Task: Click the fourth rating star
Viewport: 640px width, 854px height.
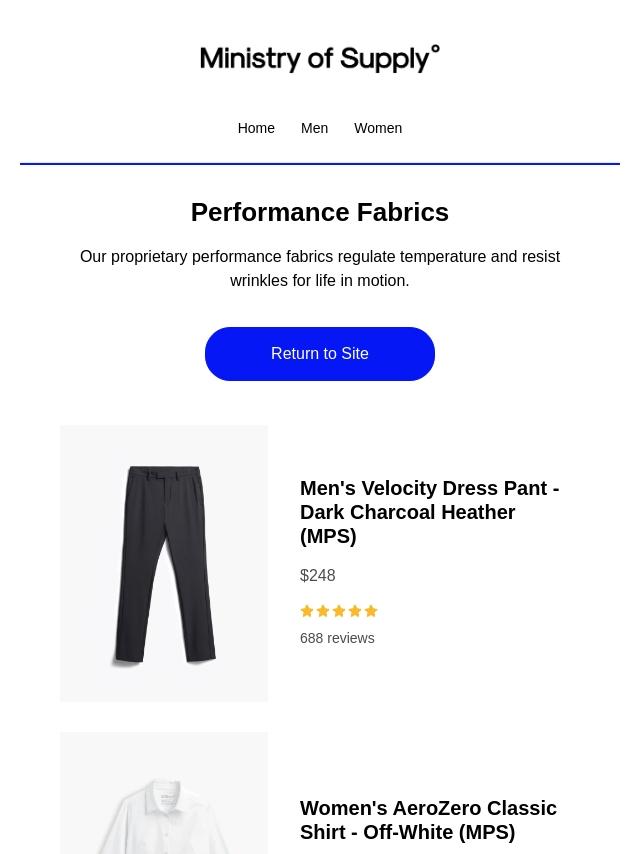Action: click(355, 611)
